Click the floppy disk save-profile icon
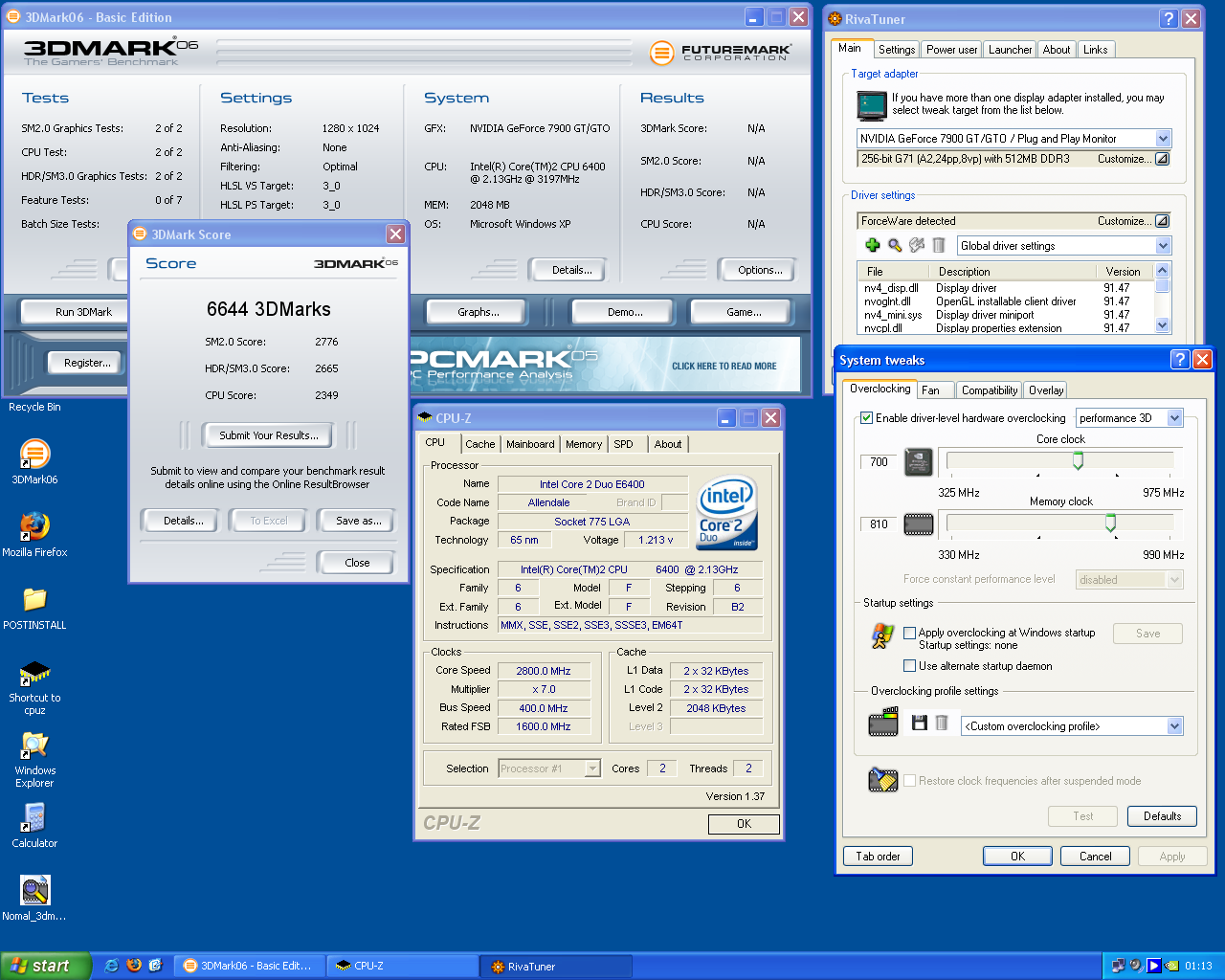Image resolution: width=1225 pixels, height=980 pixels. 919,724
